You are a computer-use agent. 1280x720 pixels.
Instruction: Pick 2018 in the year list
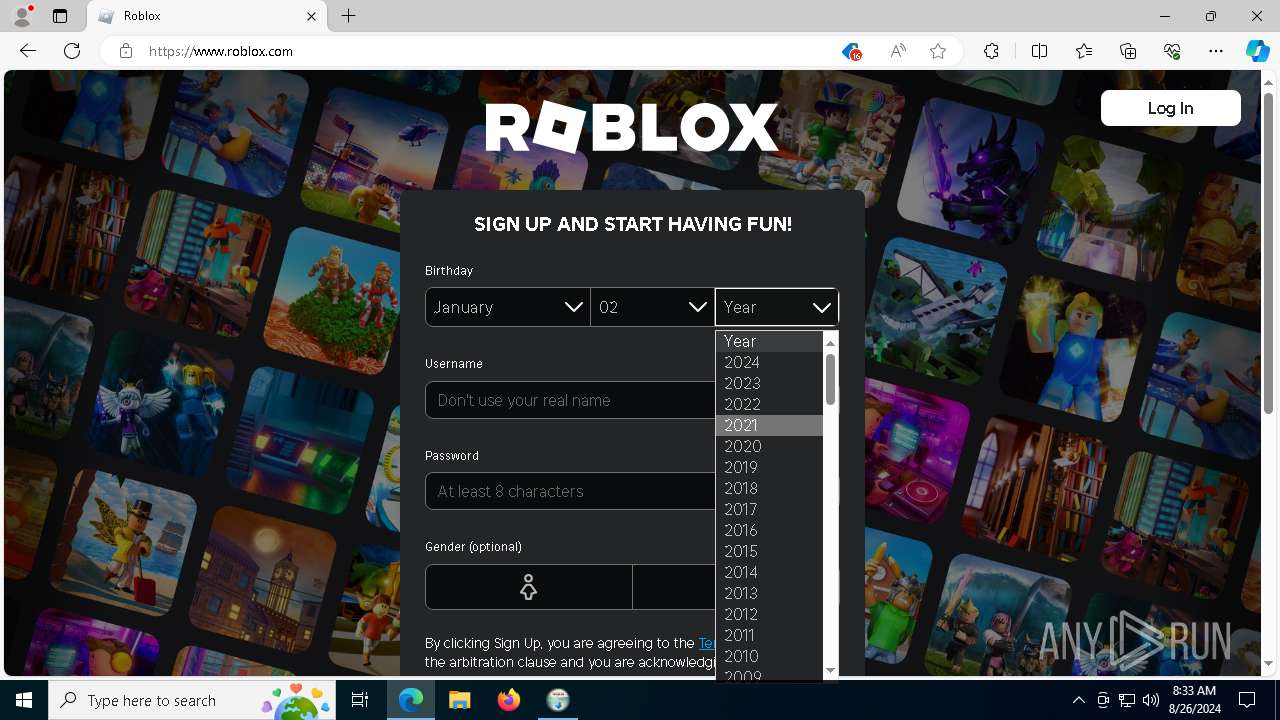pos(769,488)
